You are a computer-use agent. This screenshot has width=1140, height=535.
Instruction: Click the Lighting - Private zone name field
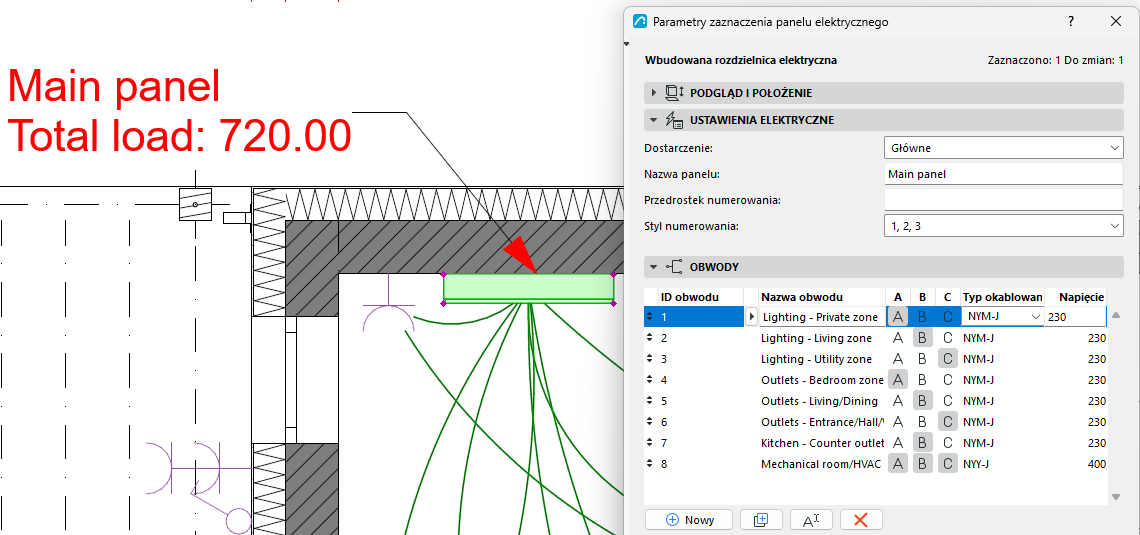822,317
